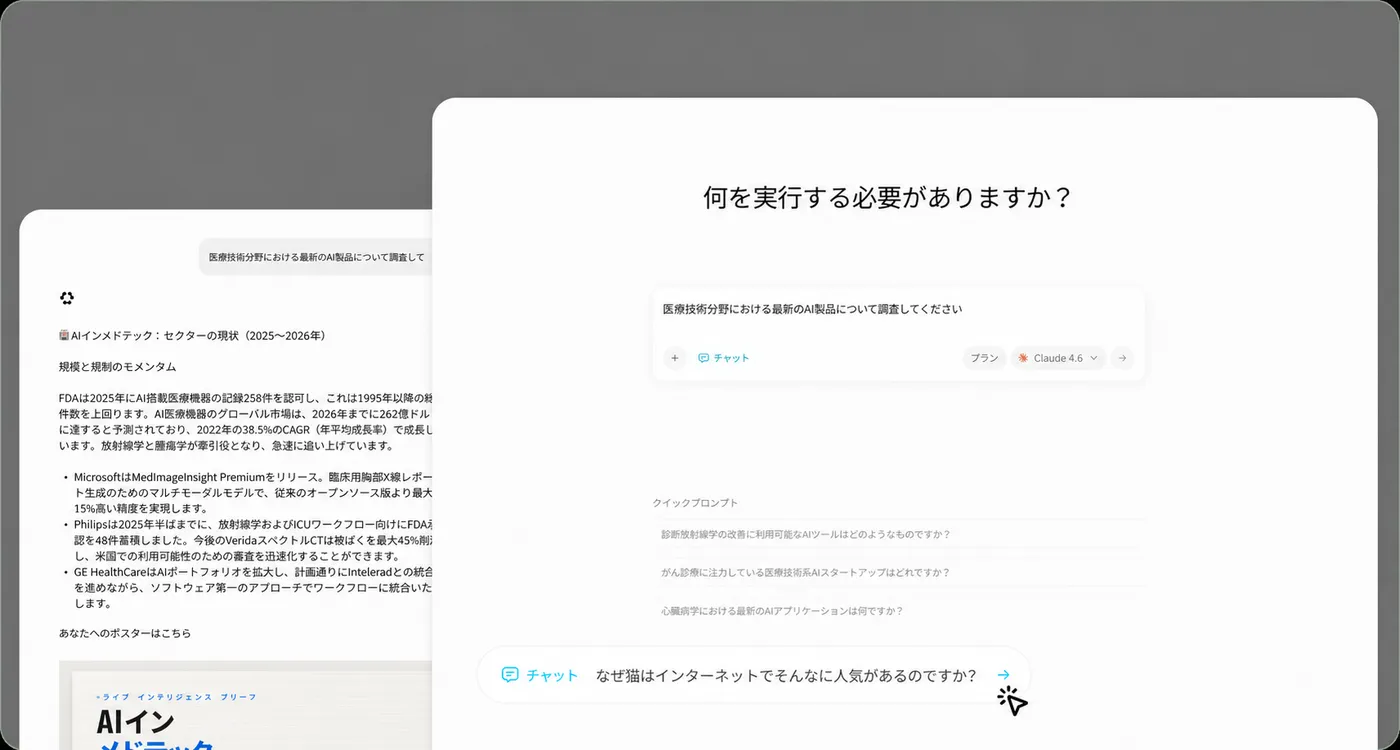Click the プラン button
Image resolution: width=1400 pixels, height=750 pixels.
(985, 358)
